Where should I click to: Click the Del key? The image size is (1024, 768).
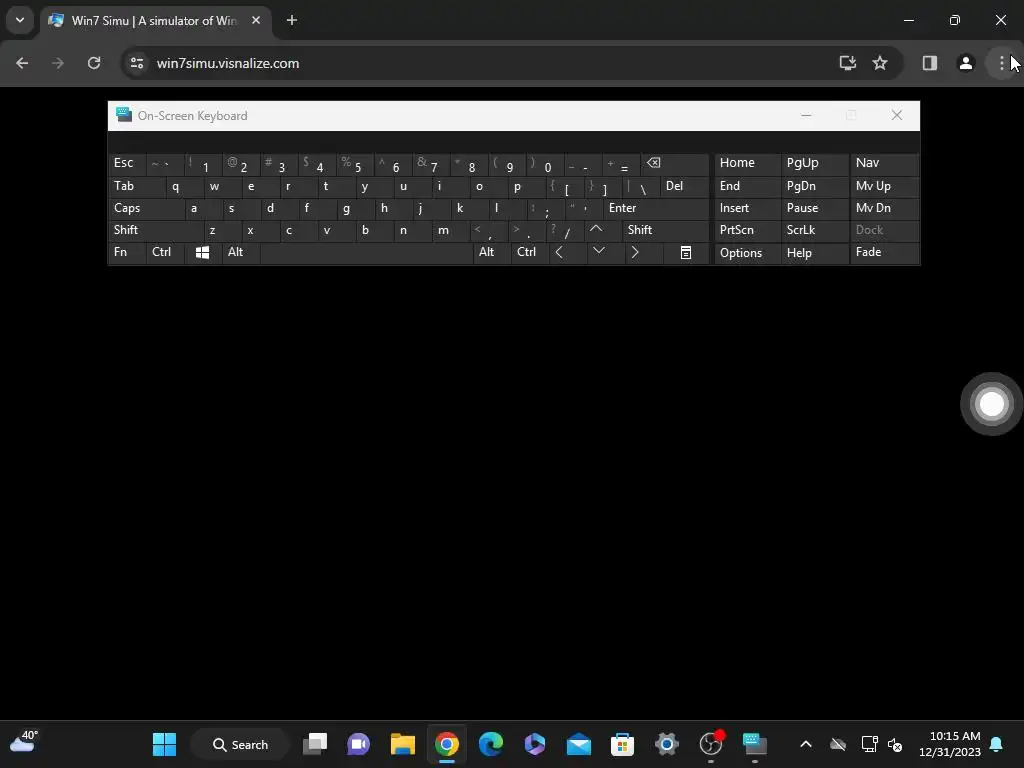[684, 186]
